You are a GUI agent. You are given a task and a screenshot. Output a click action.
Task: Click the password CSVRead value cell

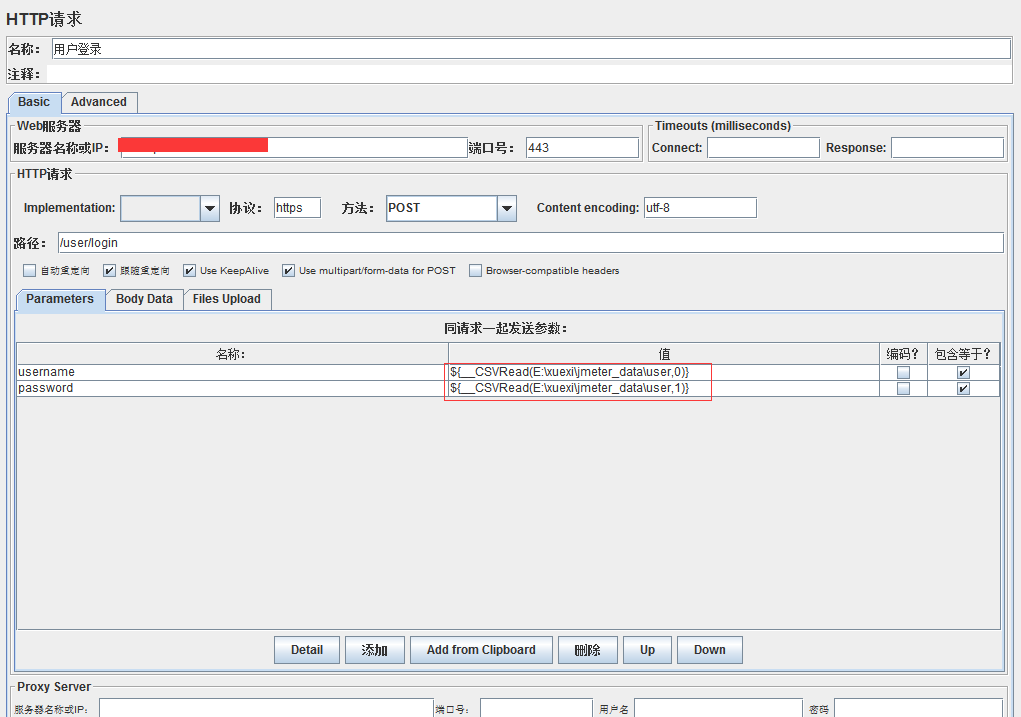[664, 388]
